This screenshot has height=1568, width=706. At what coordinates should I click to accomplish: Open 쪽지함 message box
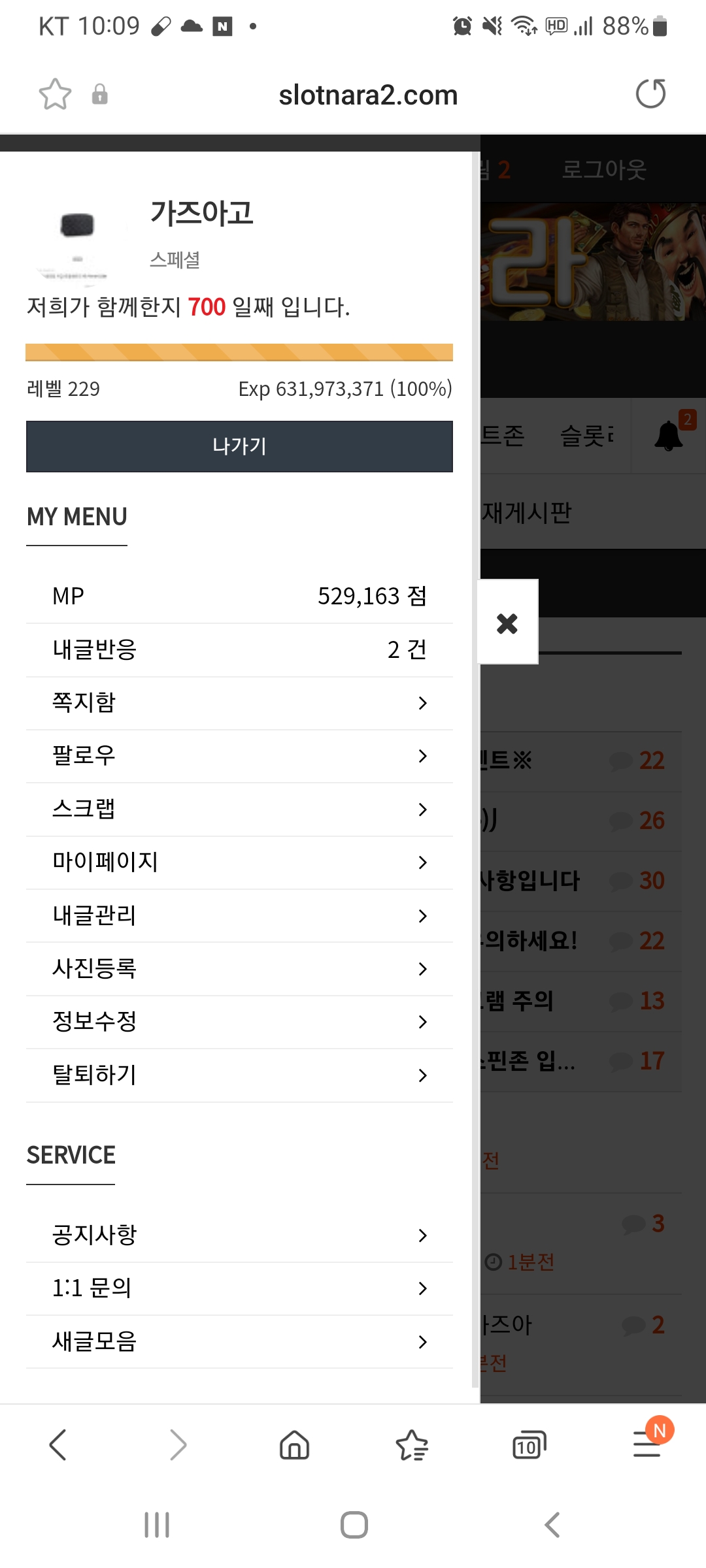[x=239, y=703]
